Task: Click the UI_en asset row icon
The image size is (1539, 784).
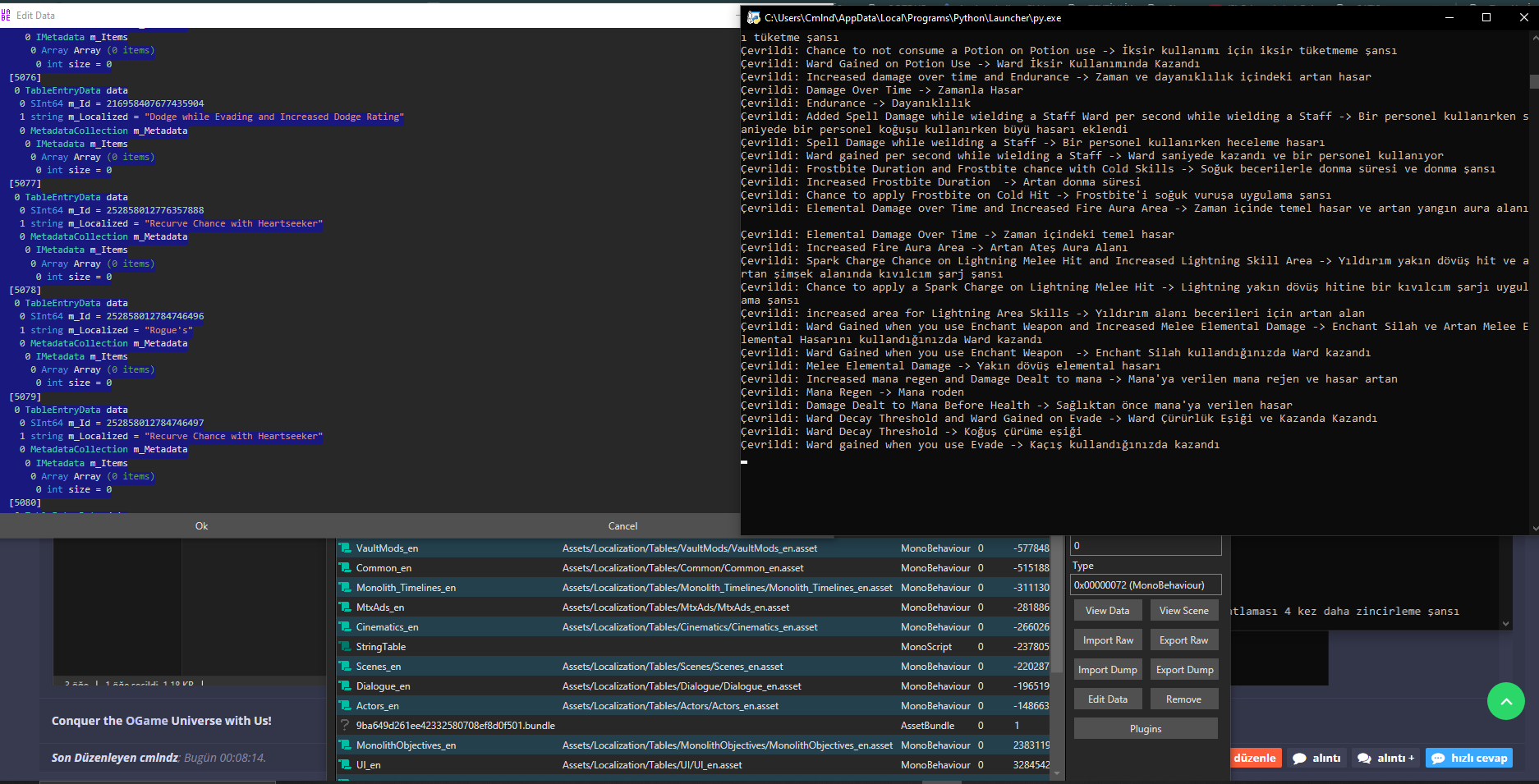Action: pos(345,765)
